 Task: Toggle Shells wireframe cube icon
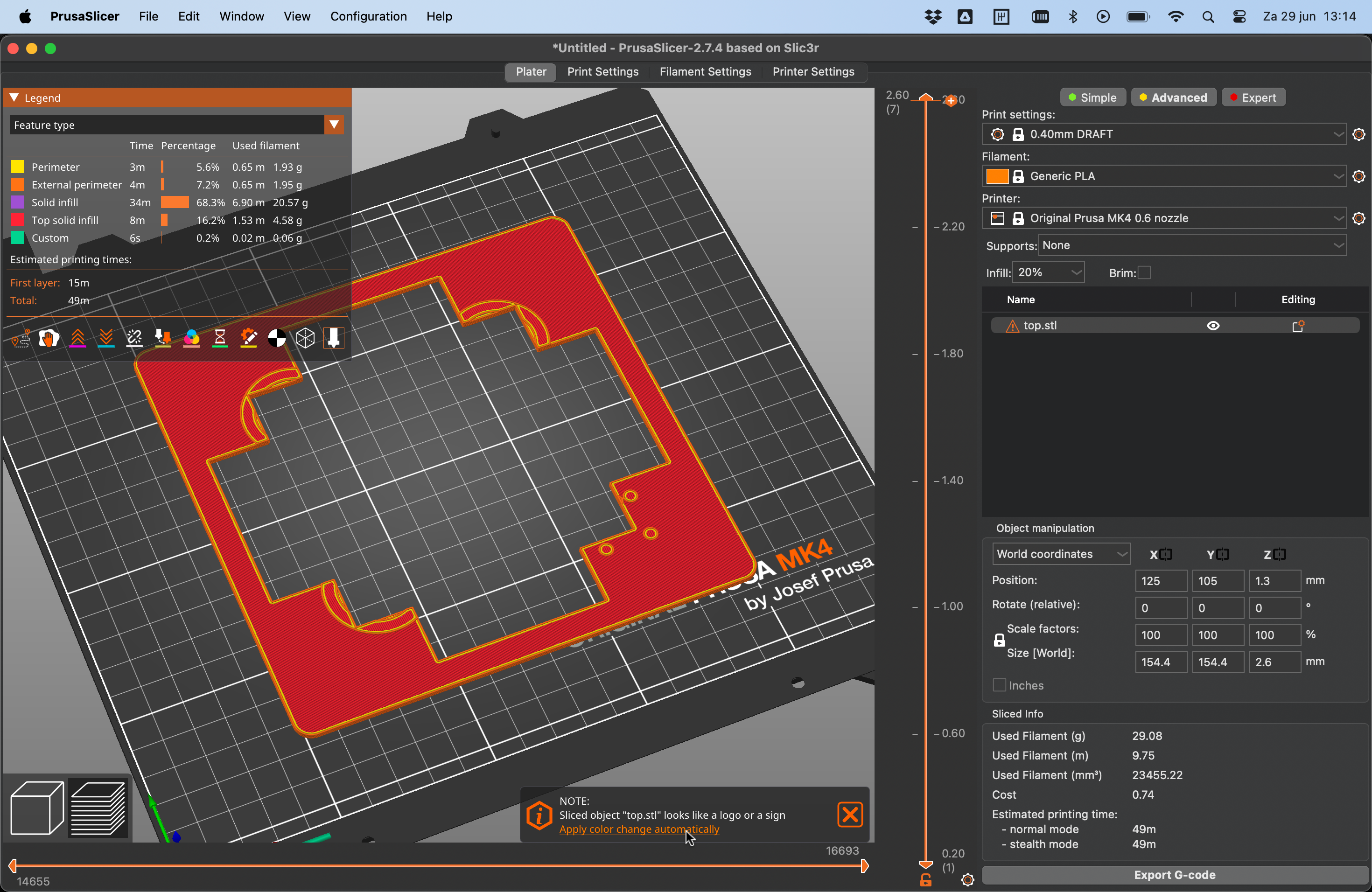pyautogui.click(x=306, y=338)
